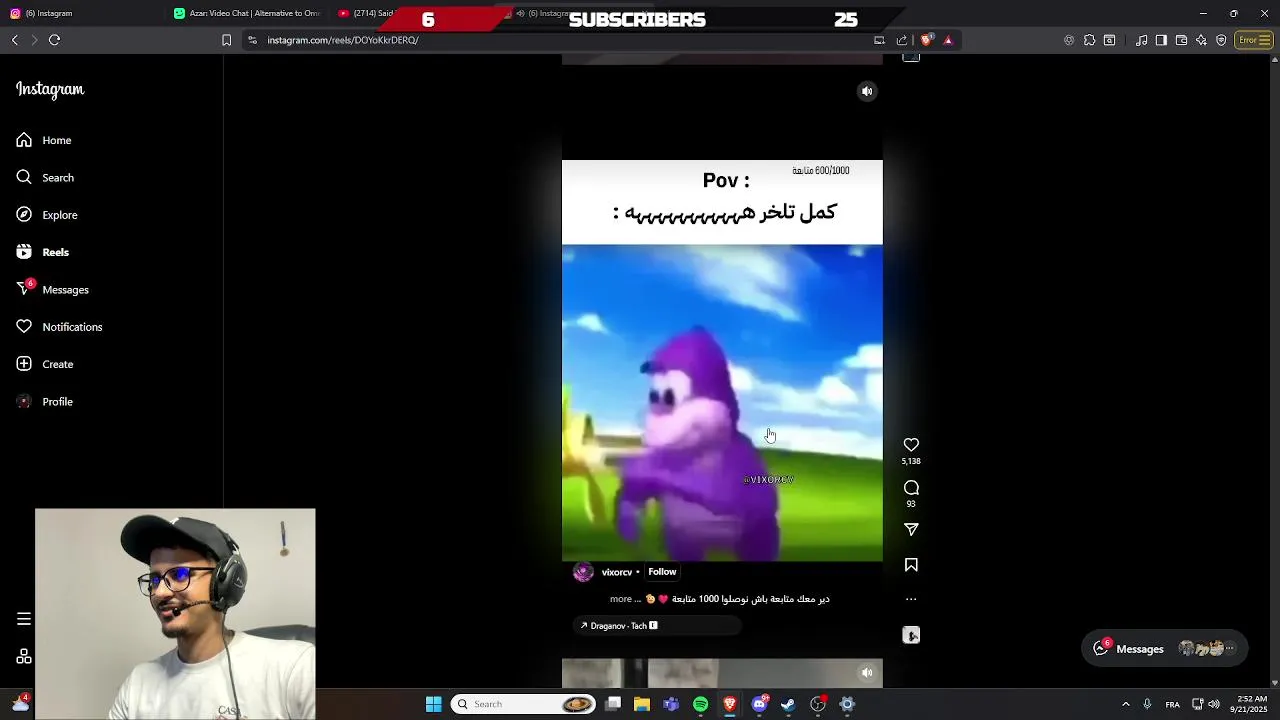
Task: Open File Explorer from the taskbar
Action: [x=642, y=704]
